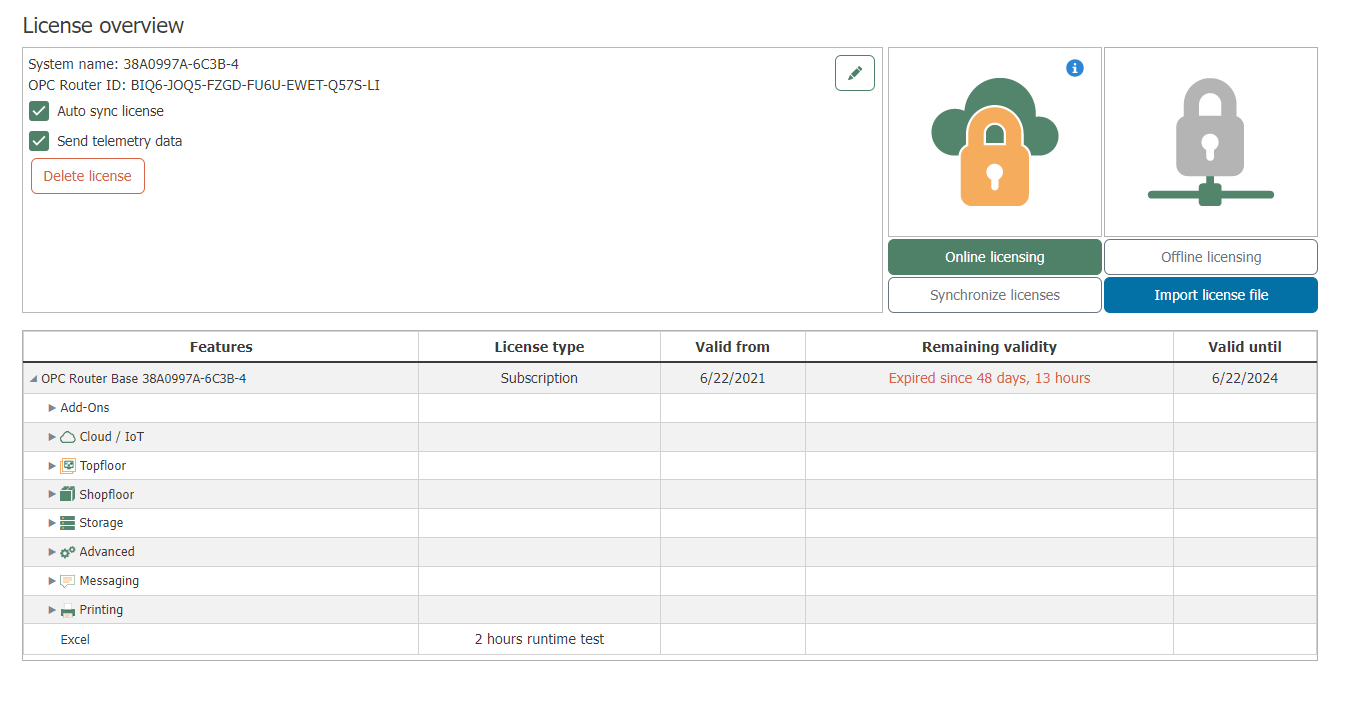Click the Delete license button

[x=88, y=176]
